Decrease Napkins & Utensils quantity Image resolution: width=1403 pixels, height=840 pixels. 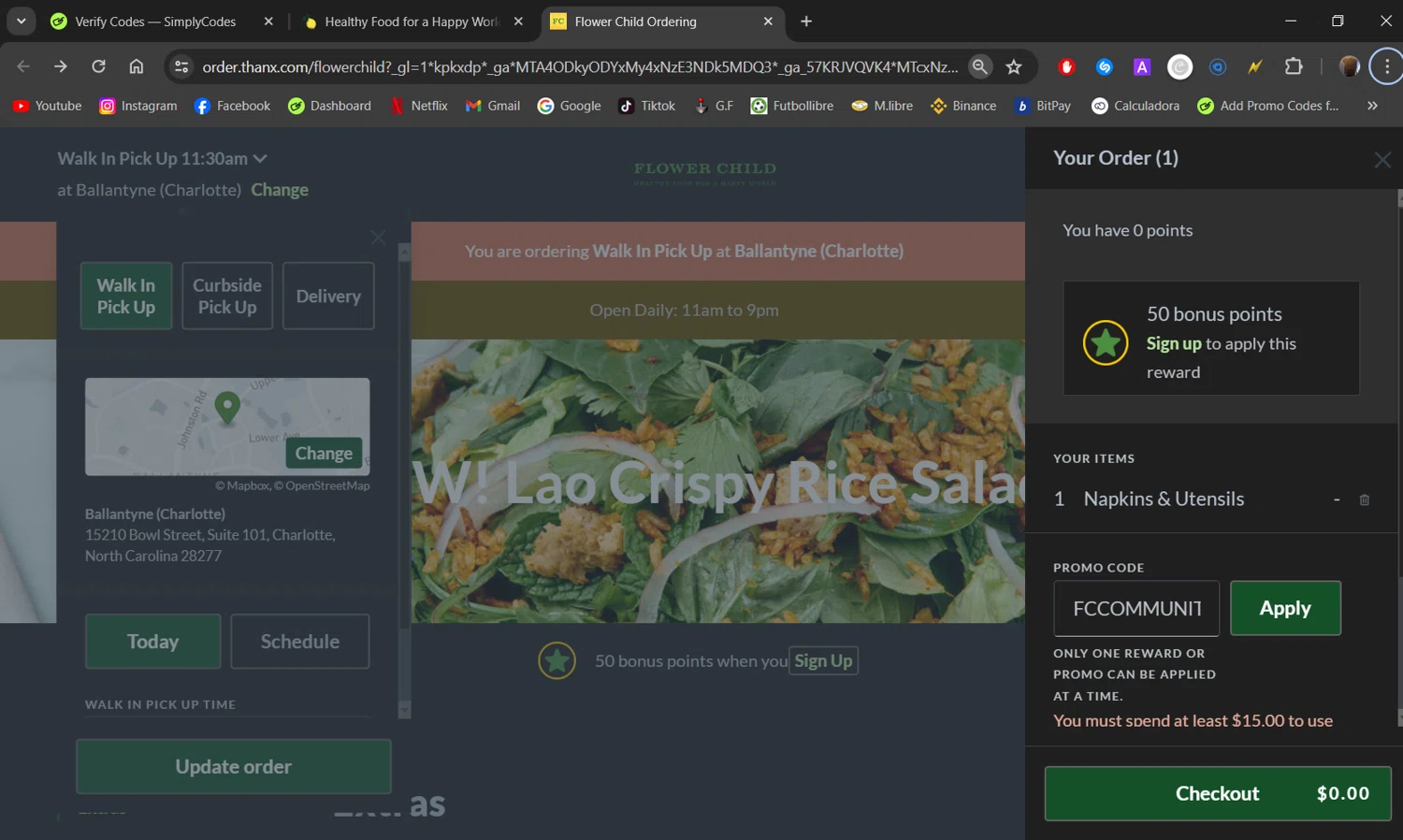(1337, 500)
